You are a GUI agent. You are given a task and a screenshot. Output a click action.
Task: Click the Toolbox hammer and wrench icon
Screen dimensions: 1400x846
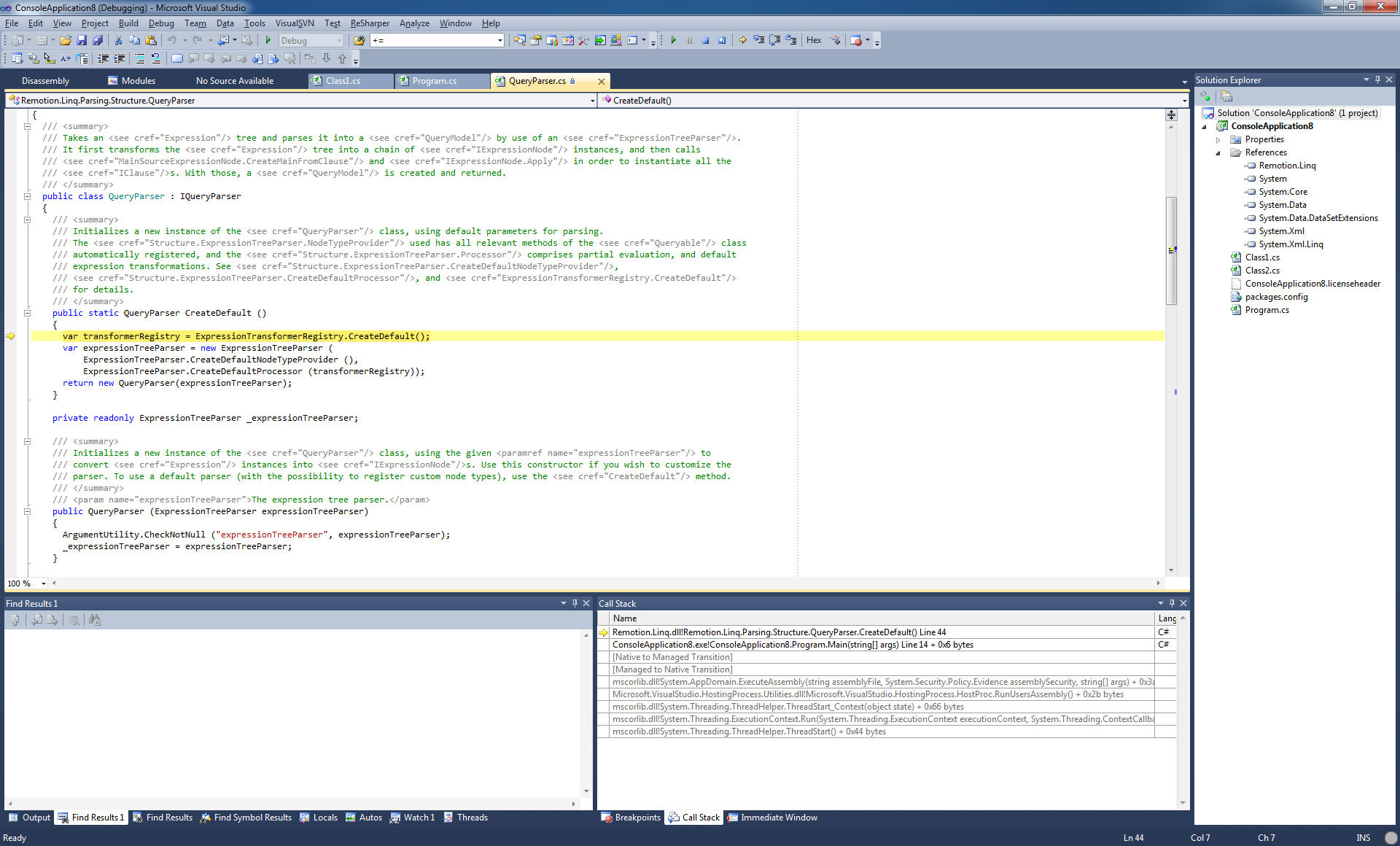(583, 41)
